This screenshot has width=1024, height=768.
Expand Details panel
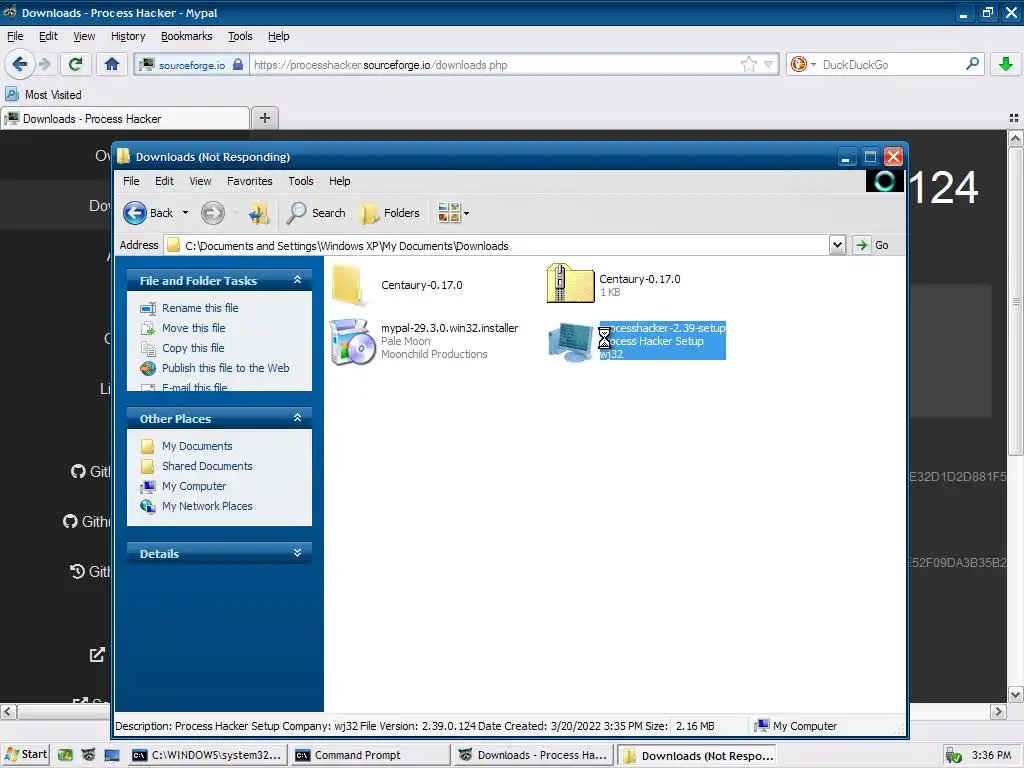click(297, 553)
